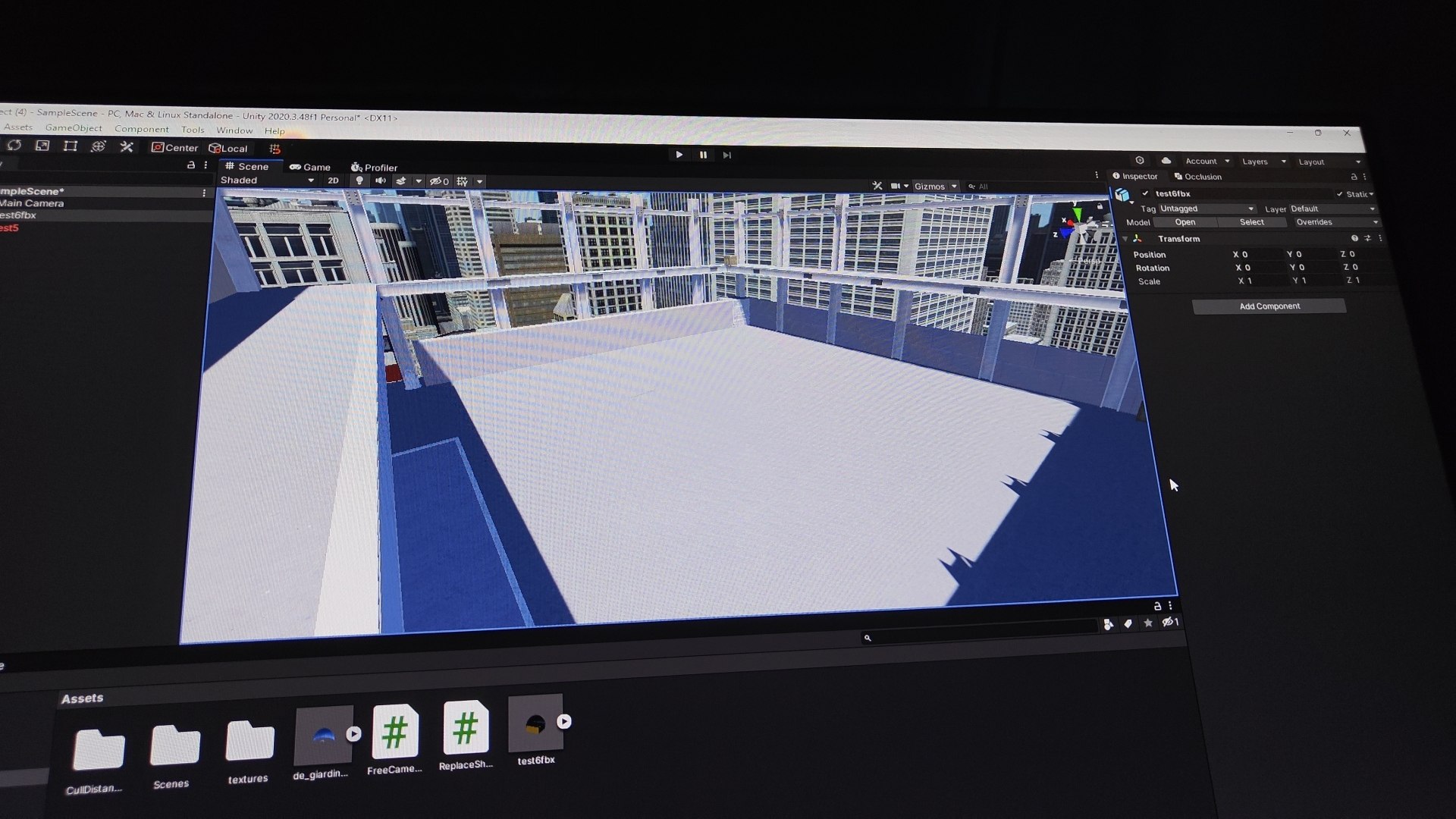Advance one frame with the Step button

(x=727, y=155)
